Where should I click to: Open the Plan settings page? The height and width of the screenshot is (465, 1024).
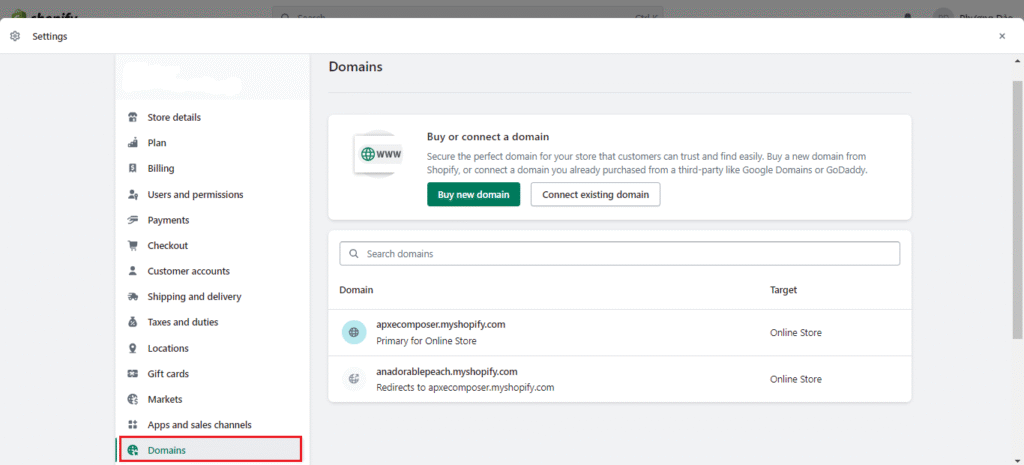pos(157,143)
